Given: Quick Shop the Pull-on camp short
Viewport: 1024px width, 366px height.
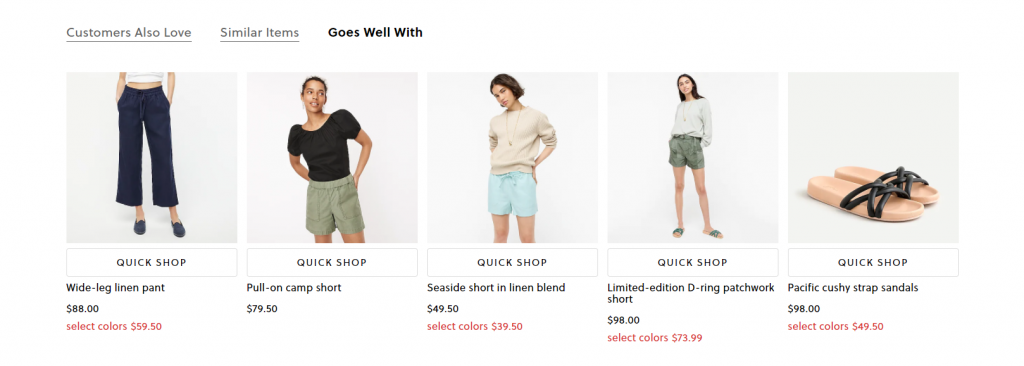Looking at the screenshot, I should 332,263.
